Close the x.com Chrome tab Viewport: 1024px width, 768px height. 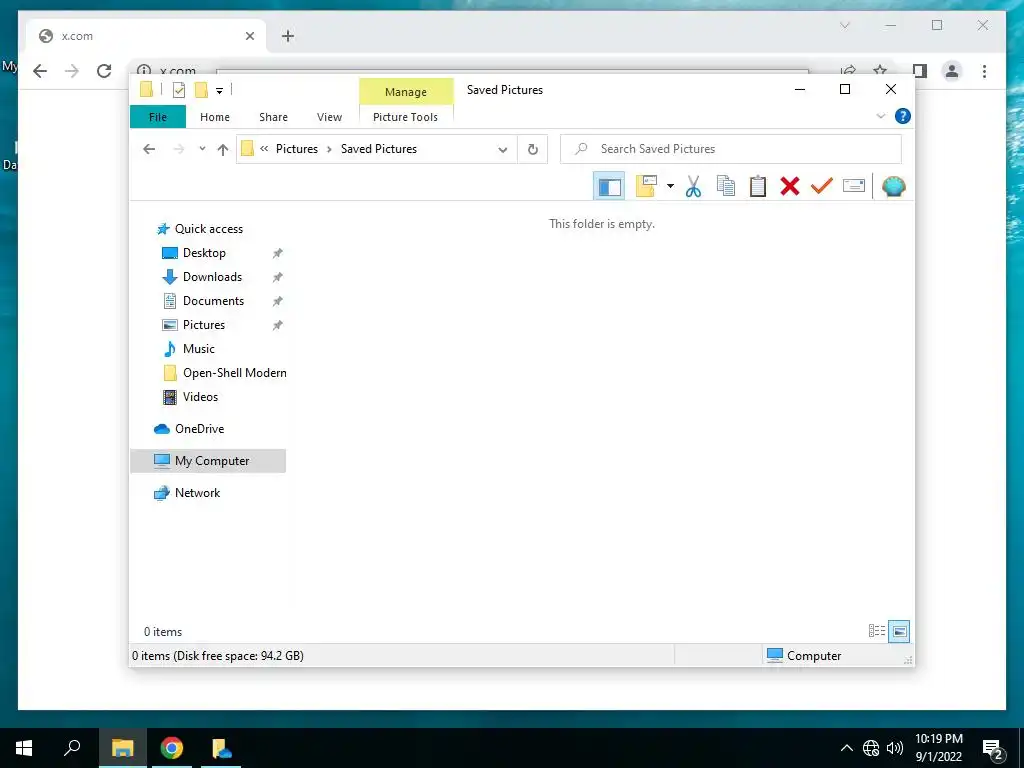[249, 36]
